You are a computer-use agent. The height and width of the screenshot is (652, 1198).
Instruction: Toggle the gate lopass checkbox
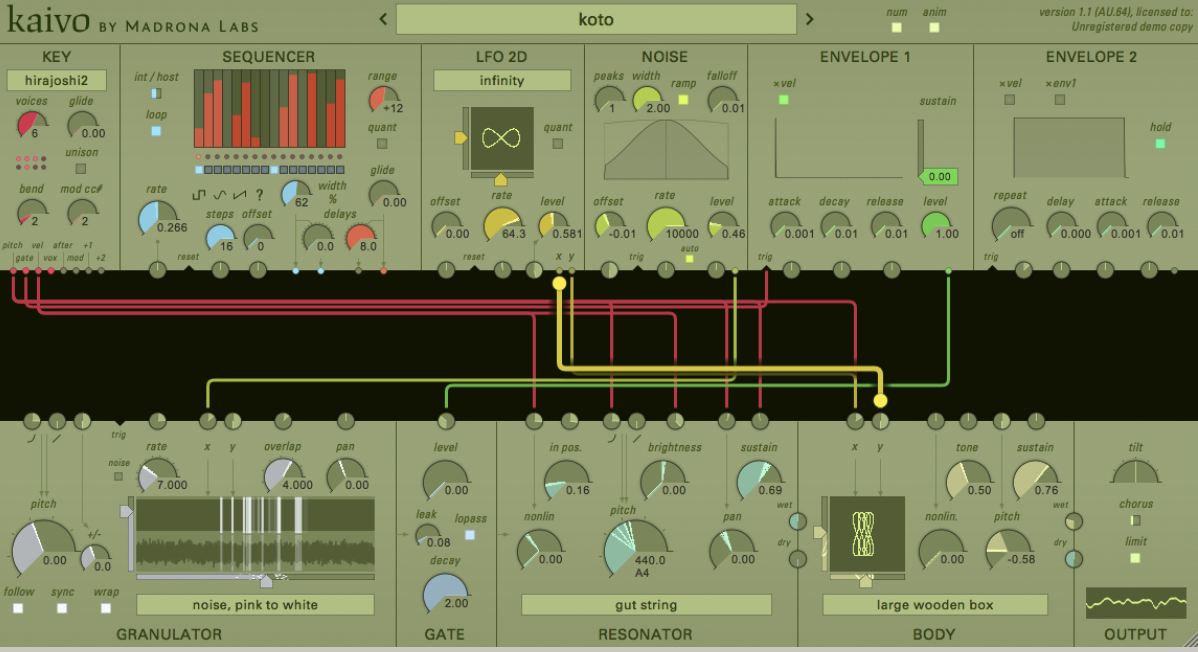click(x=470, y=535)
